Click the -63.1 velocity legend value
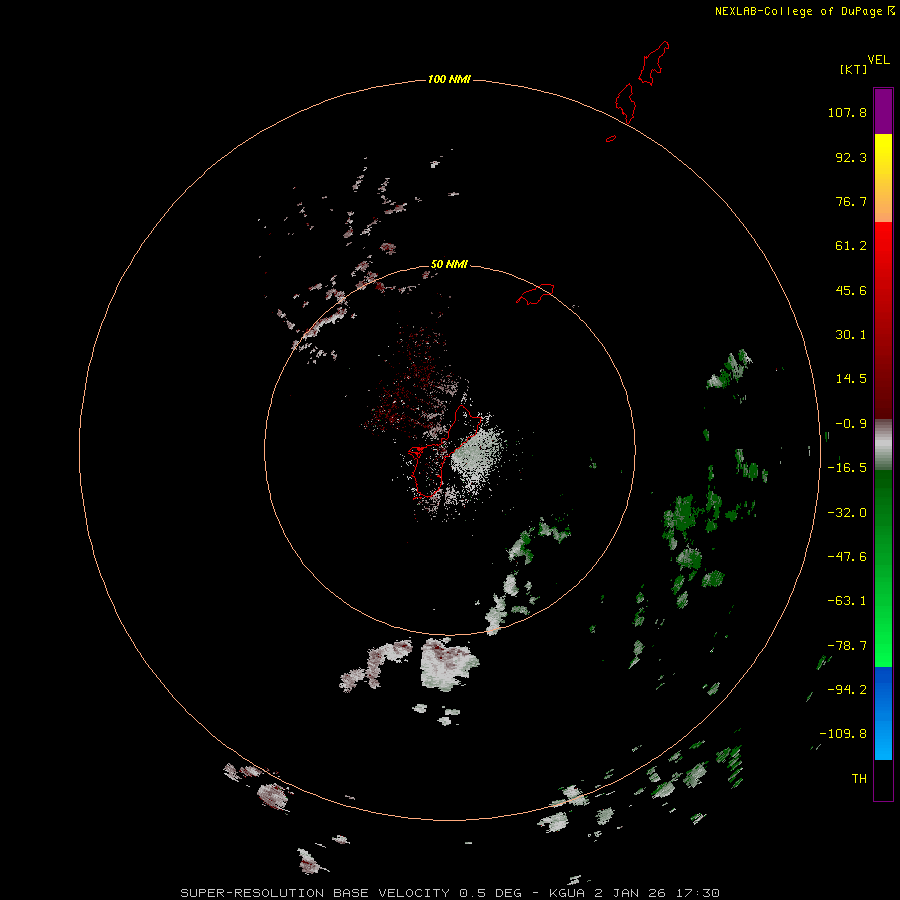 point(847,601)
